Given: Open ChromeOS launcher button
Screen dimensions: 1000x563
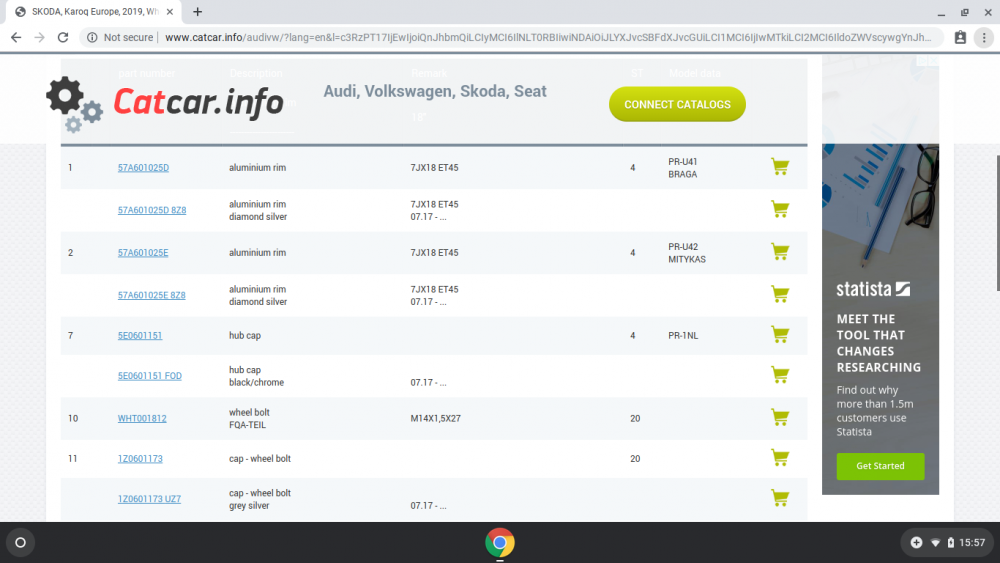Looking at the screenshot, I should [x=20, y=543].
